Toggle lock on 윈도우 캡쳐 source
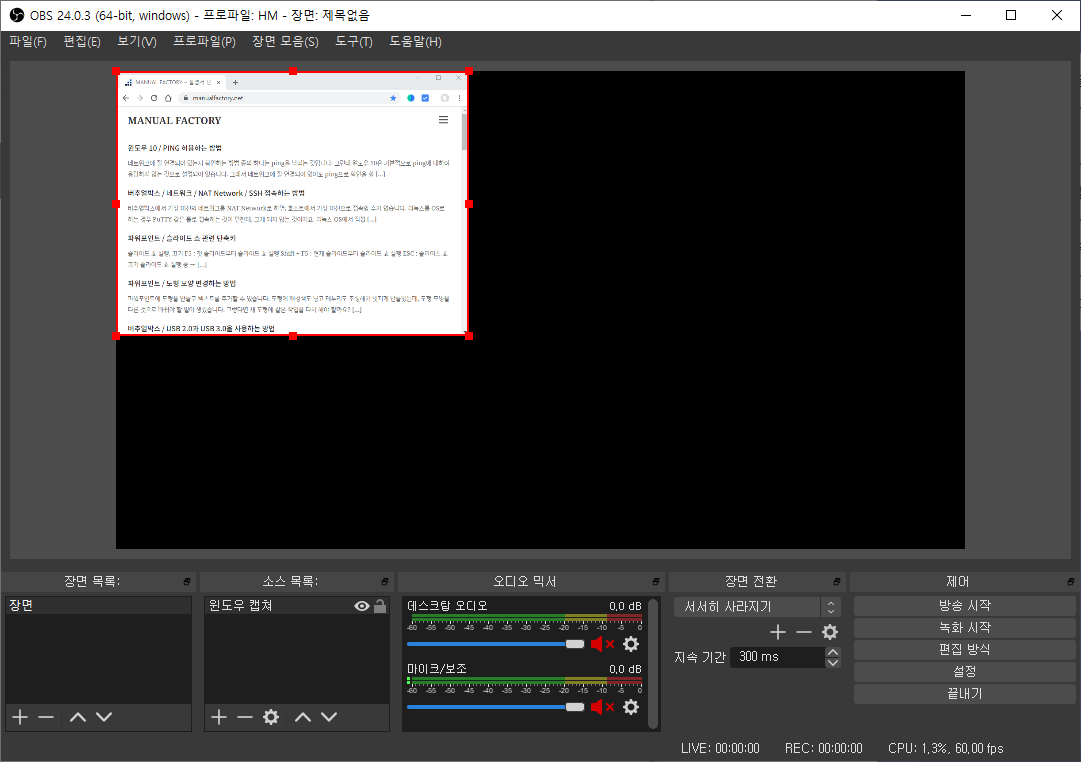1081x762 pixels. coord(380,606)
